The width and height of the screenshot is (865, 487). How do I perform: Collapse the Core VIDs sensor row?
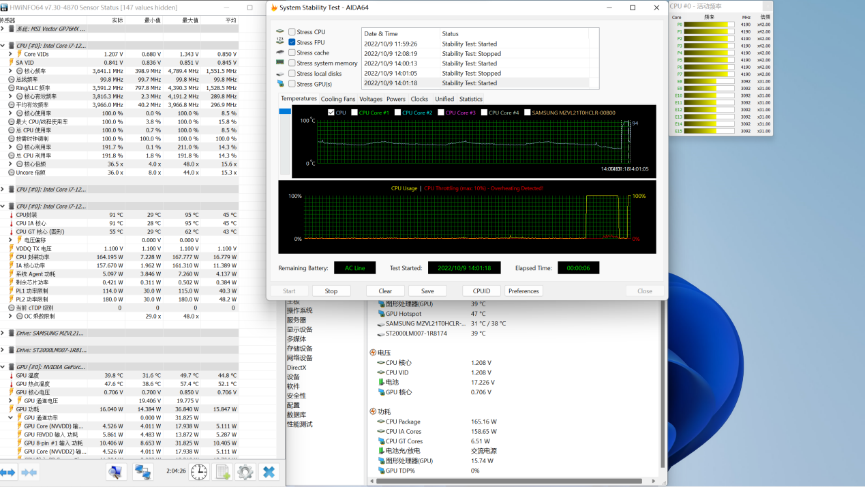[x=11, y=54]
